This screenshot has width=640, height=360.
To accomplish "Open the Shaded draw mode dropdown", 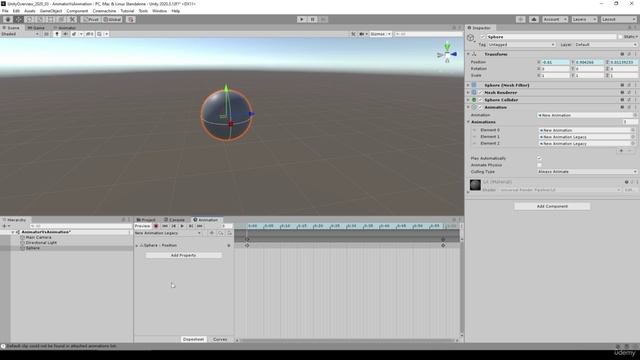I will click(x=20, y=34).
